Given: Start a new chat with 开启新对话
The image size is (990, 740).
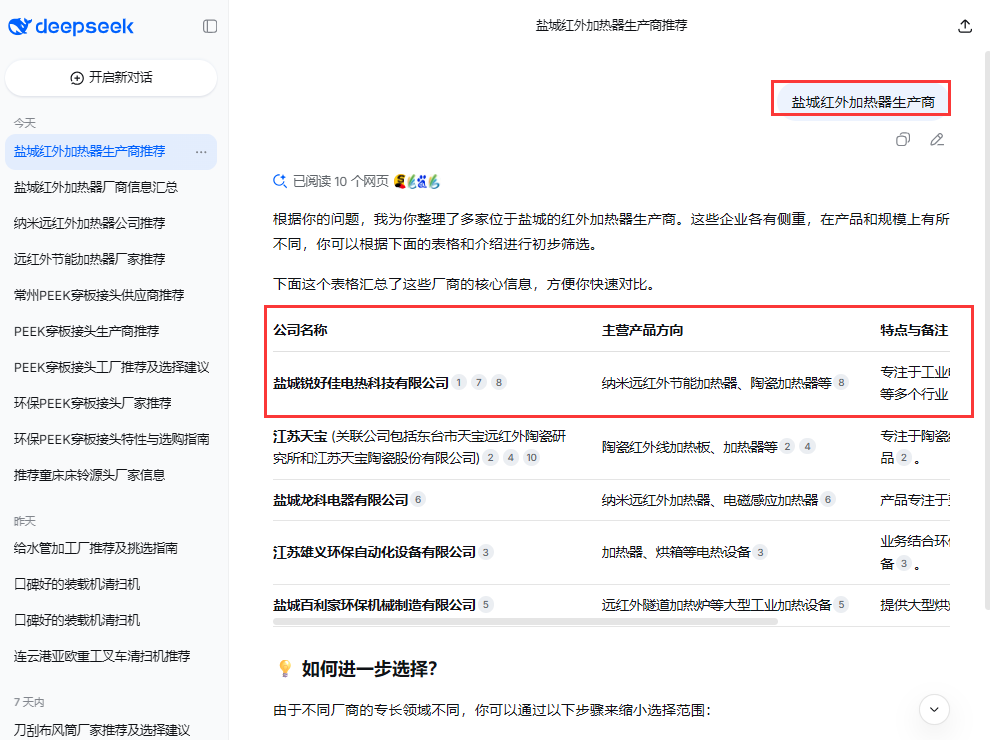Looking at the screenshot, I should [x=111, y=78].
